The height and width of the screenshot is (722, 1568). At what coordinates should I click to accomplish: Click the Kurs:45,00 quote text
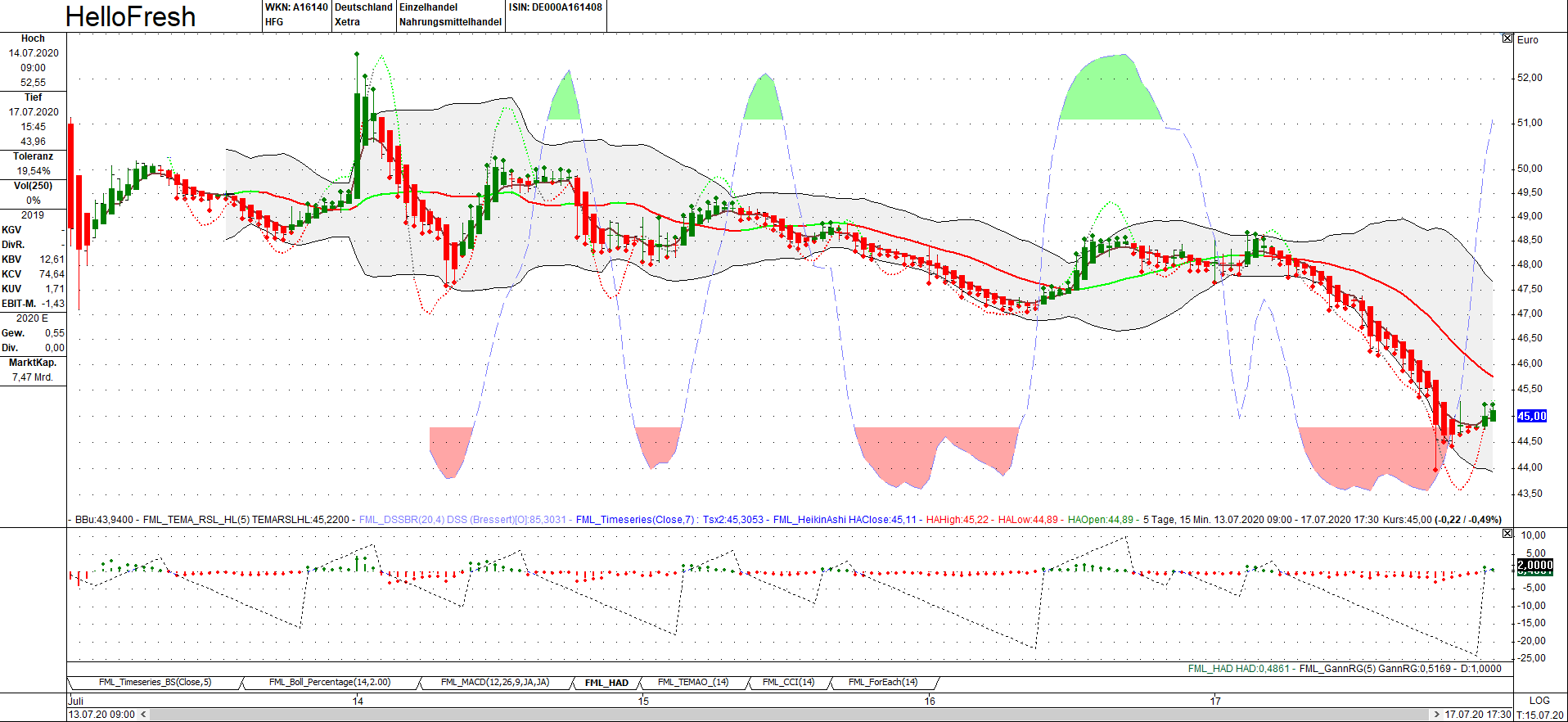pos(1408,520)
